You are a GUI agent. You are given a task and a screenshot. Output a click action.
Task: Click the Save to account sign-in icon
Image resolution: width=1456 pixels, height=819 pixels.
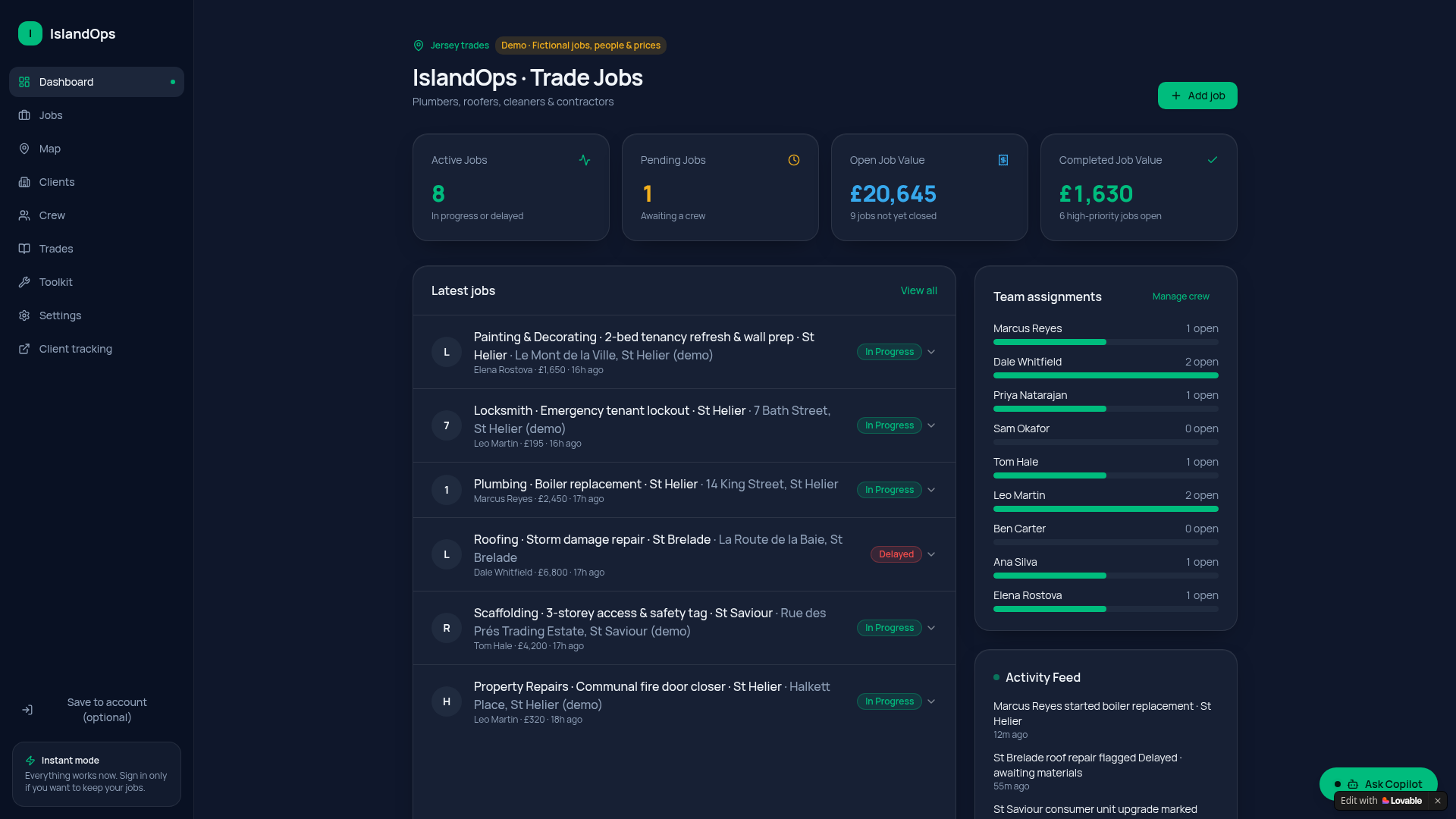pos(27,710)
